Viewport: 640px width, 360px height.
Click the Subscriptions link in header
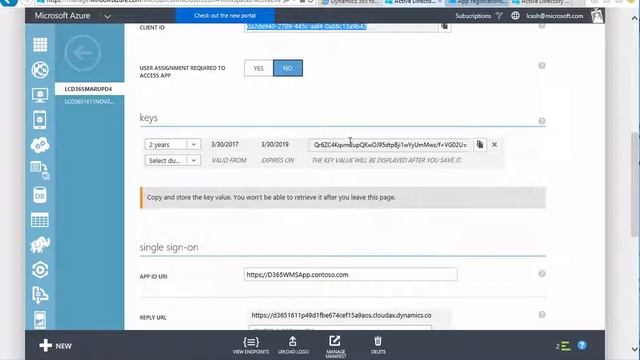tap(473, 16)
